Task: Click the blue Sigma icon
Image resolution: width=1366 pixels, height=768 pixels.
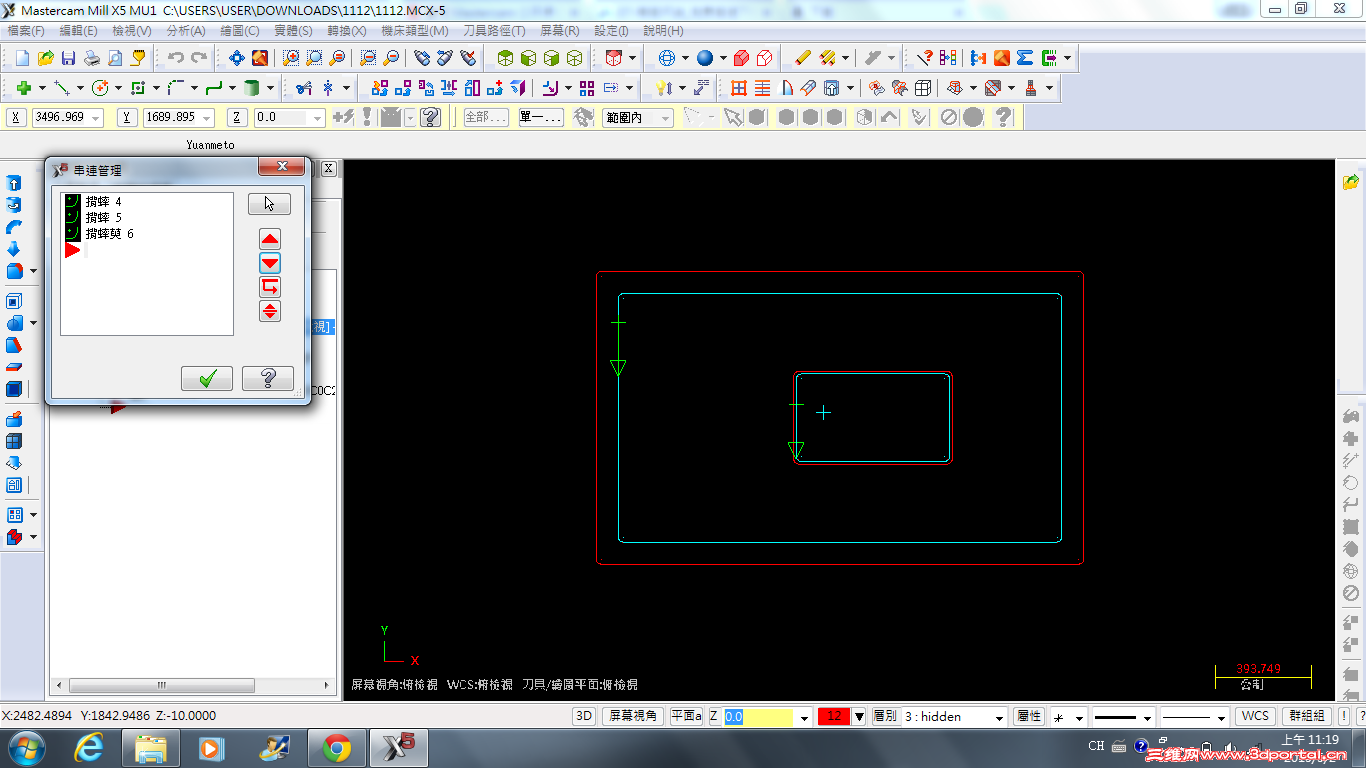Action: tap(1024, 58)
